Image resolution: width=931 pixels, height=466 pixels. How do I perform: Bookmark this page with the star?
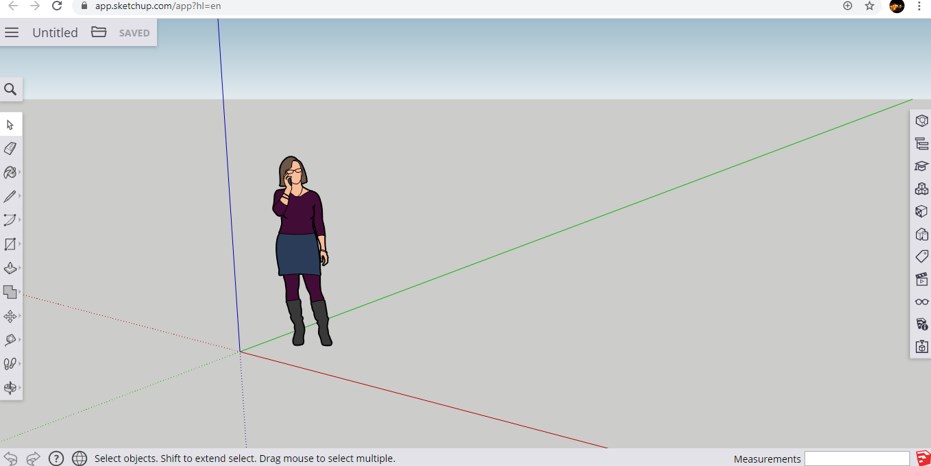click(x=870, y=6)
